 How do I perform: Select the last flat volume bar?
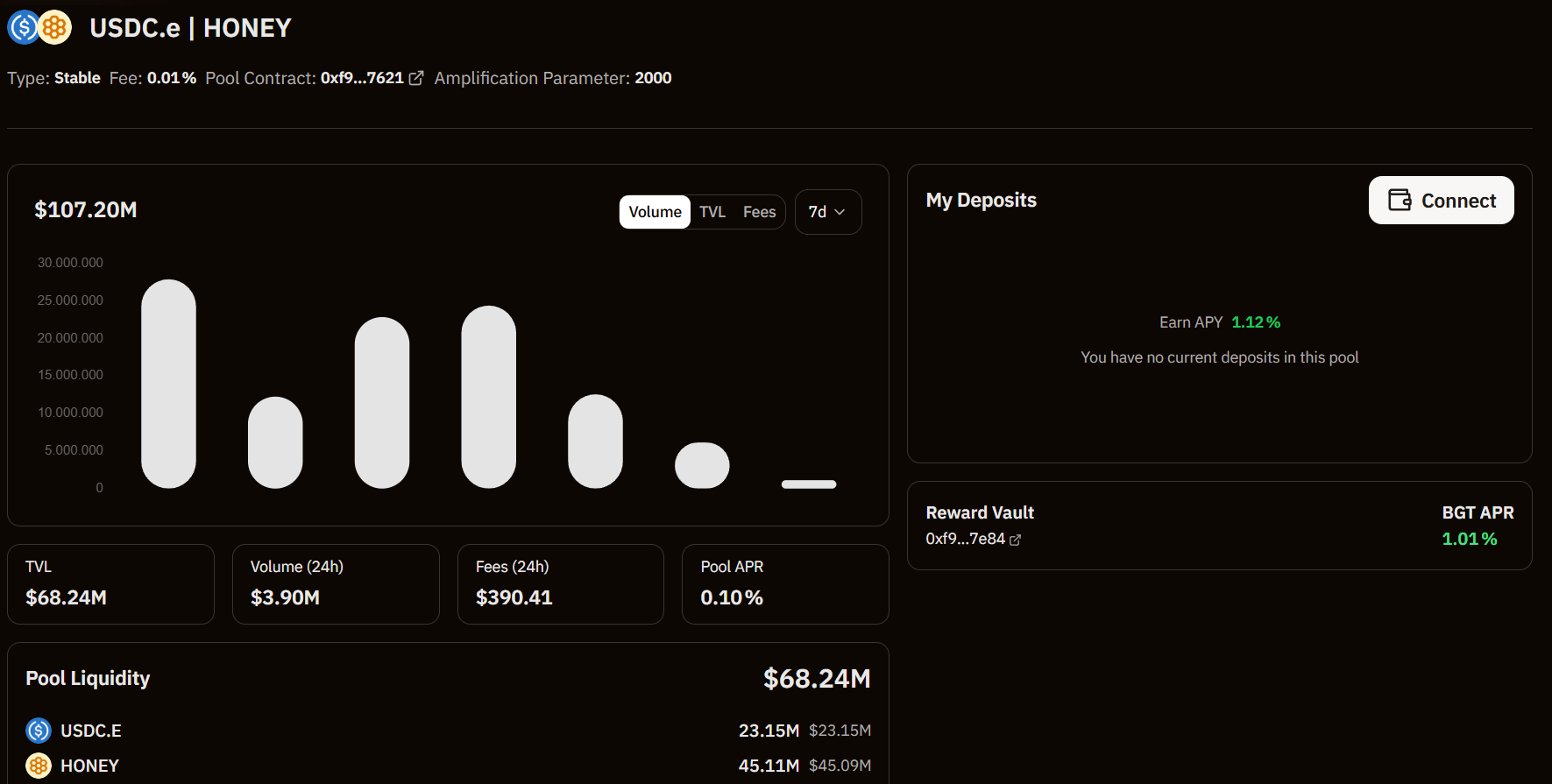[x=809, y=484]
